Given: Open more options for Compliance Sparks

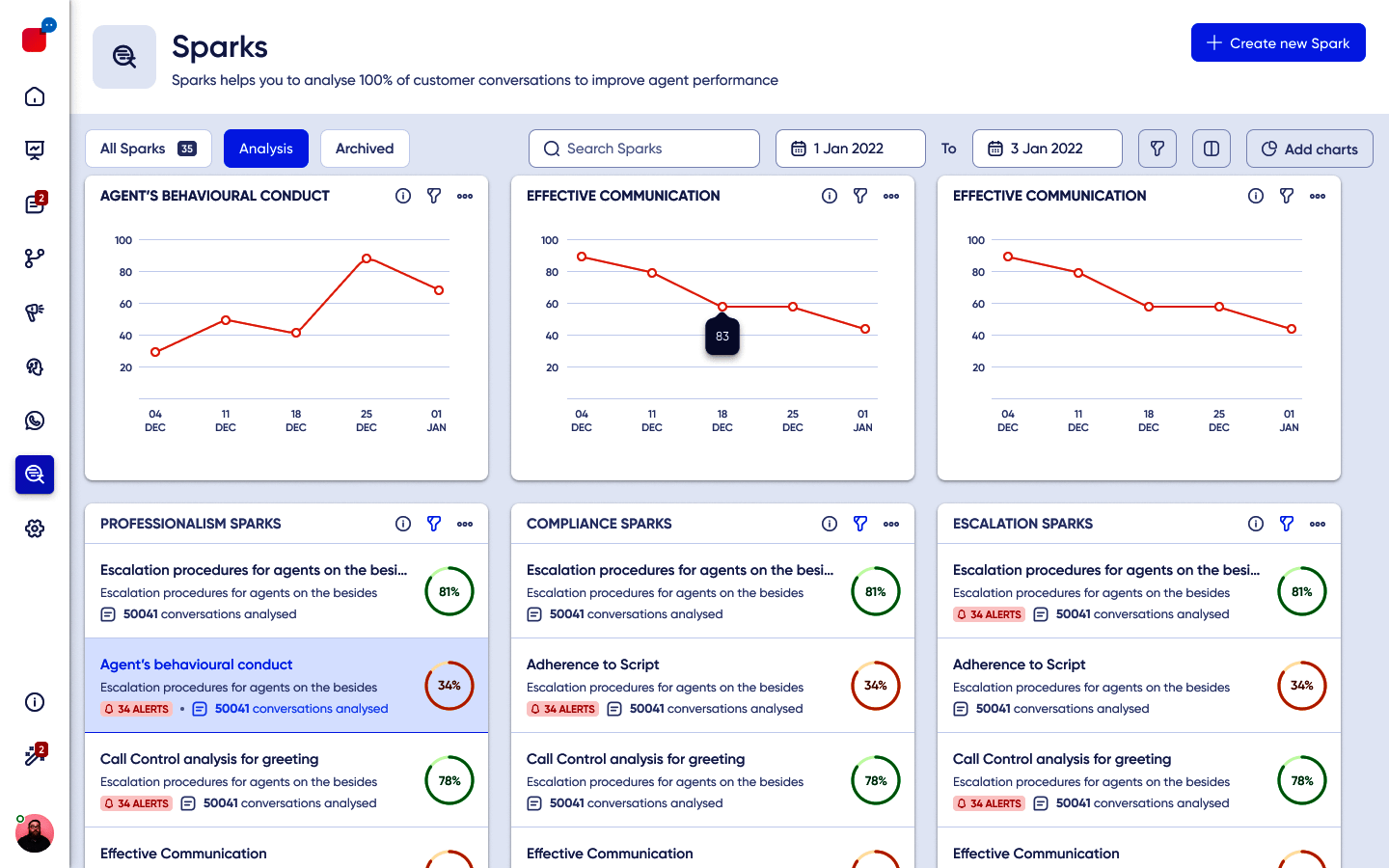Looking at the screenshot, I should tap(891, 524).
